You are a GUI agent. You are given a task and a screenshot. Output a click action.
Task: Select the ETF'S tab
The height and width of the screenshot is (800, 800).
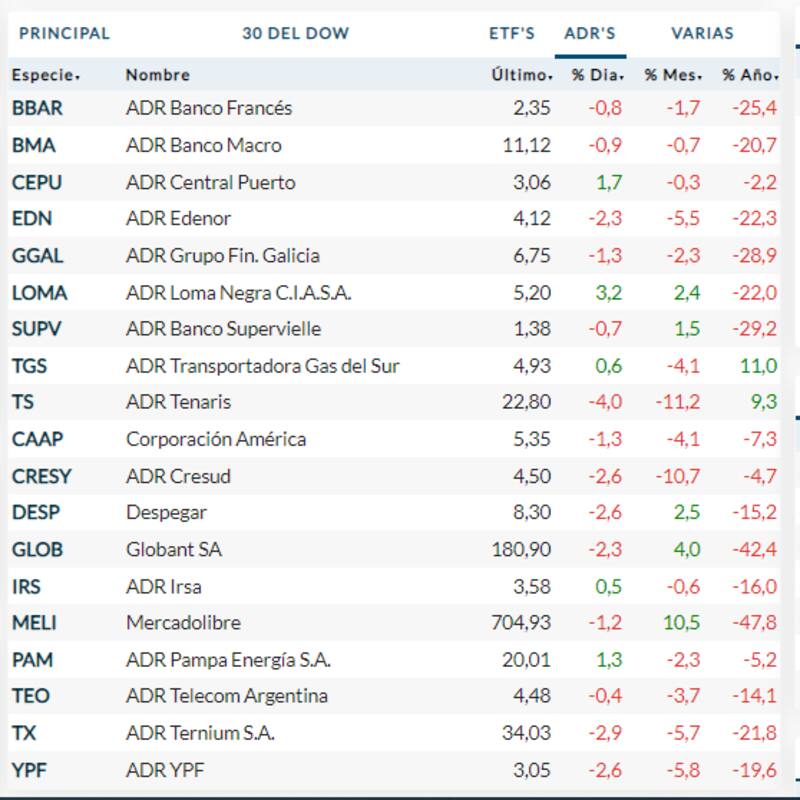511,33
